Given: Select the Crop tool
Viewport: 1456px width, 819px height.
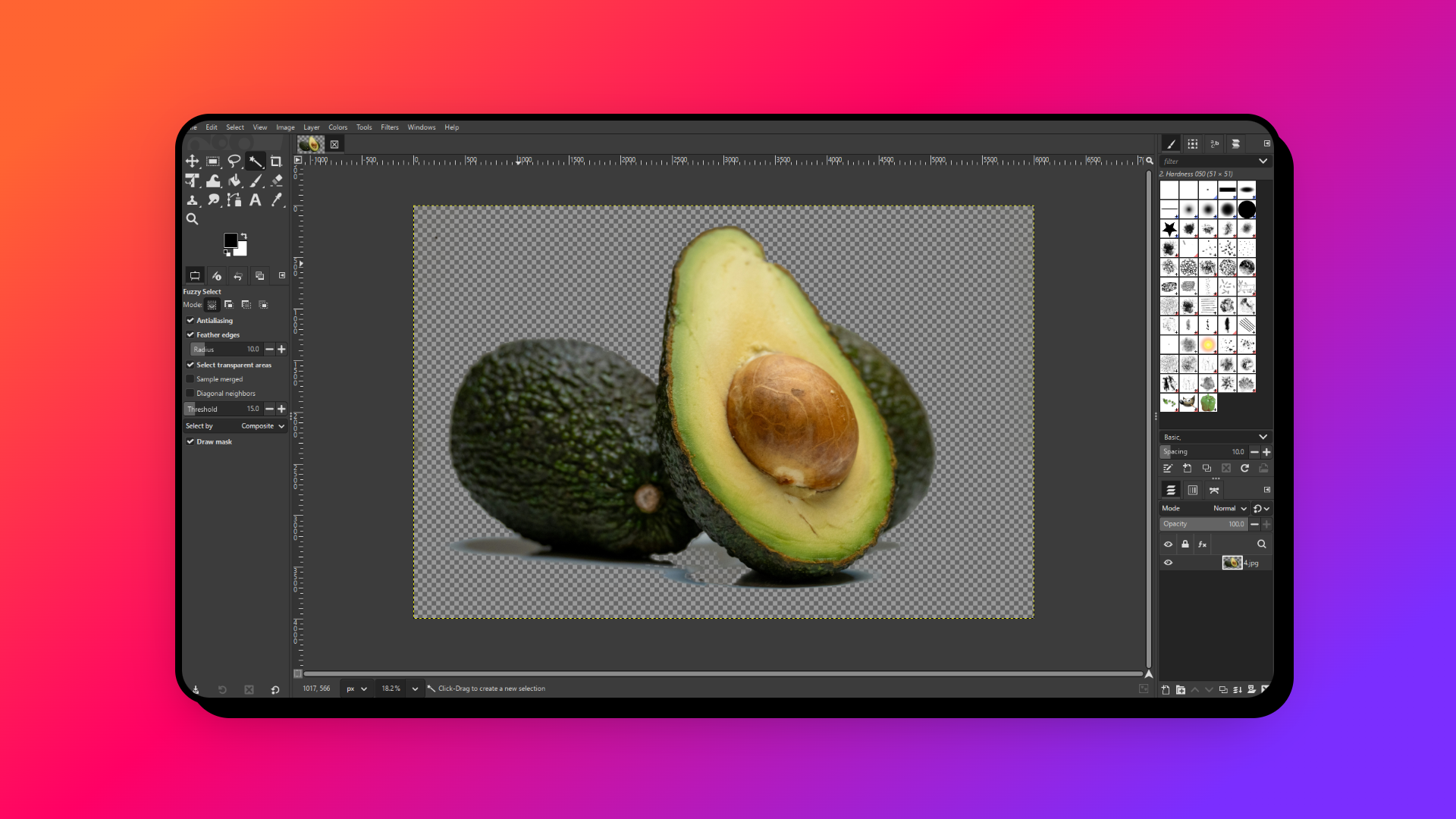Looking at the screenshot, I should point(276,162).
